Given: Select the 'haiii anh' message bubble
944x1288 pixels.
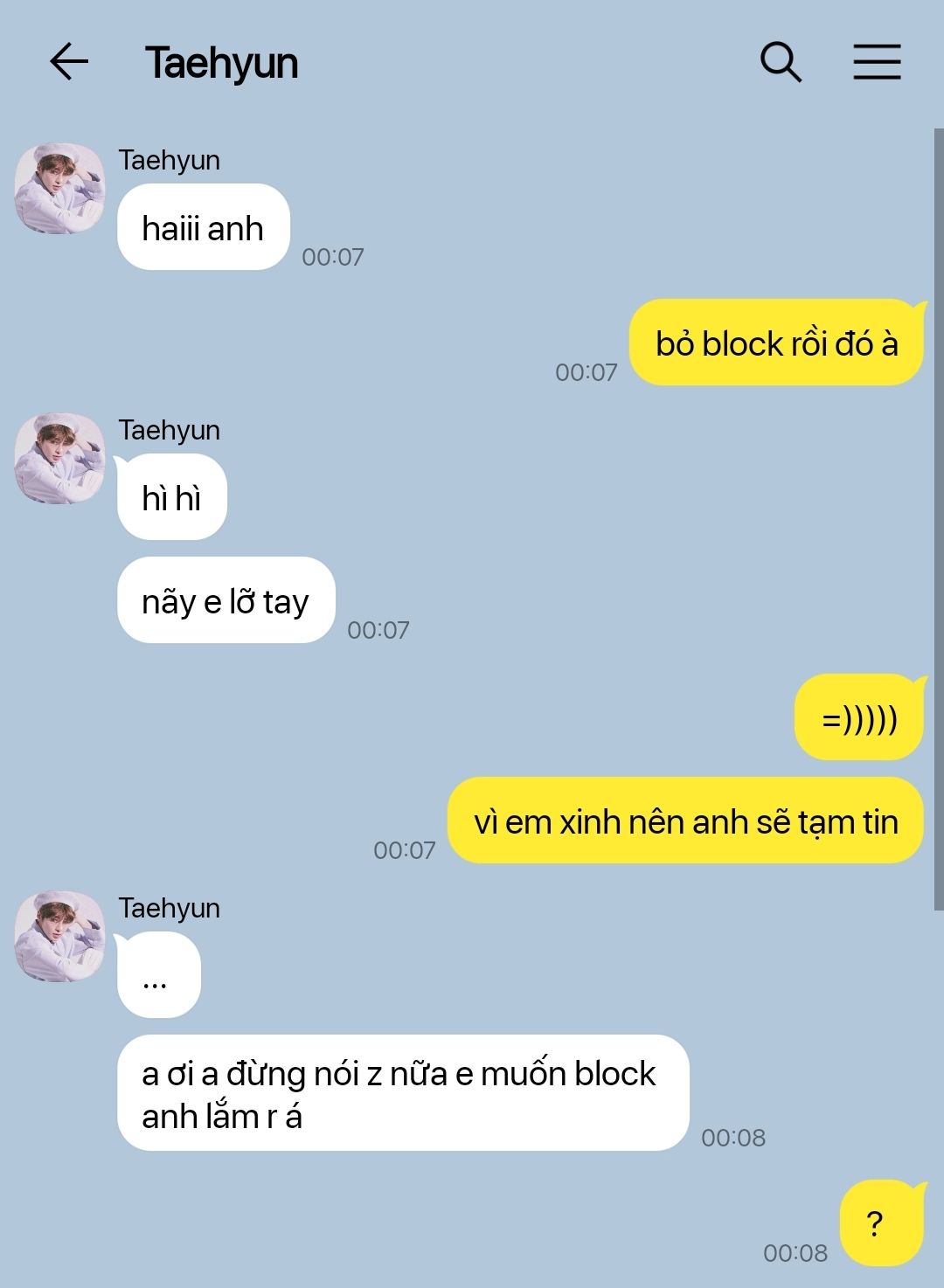Looking at the screenshot, I should [x=203, y=227].
